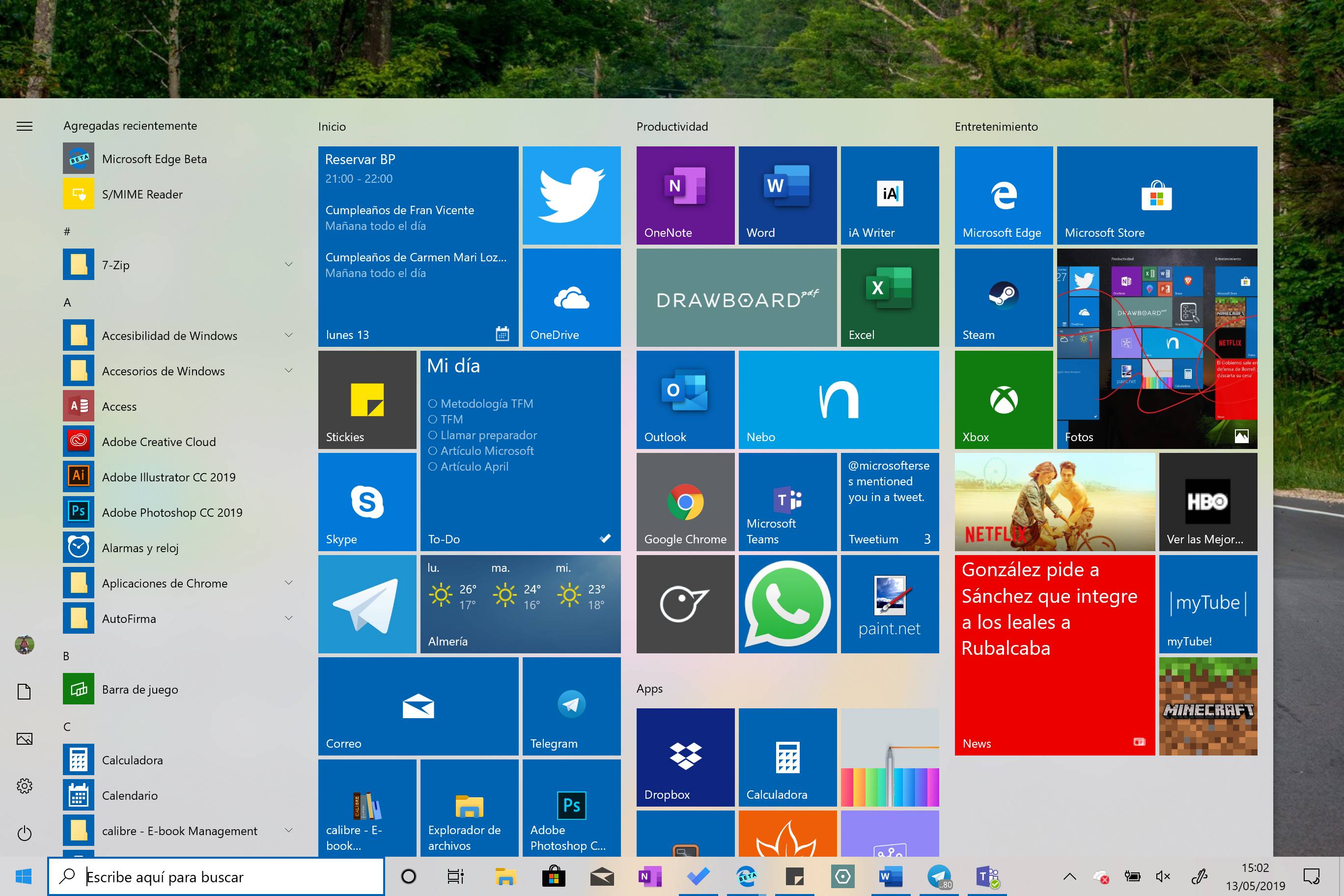Open Telegram from the taskbar

click(x=939, y=876)
